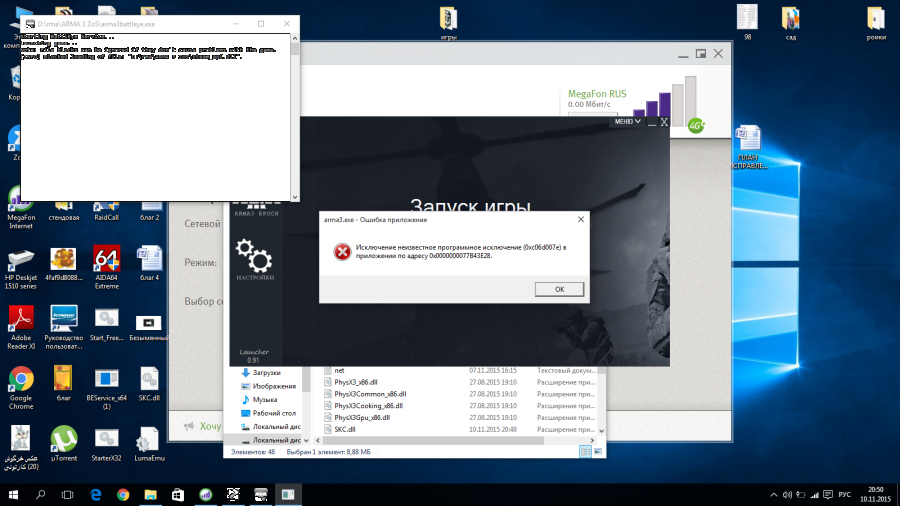This screenshot has height=506, width=900.
Task: Open Рабочий стол in Explorer navigation pane
Action: (274, 413)
